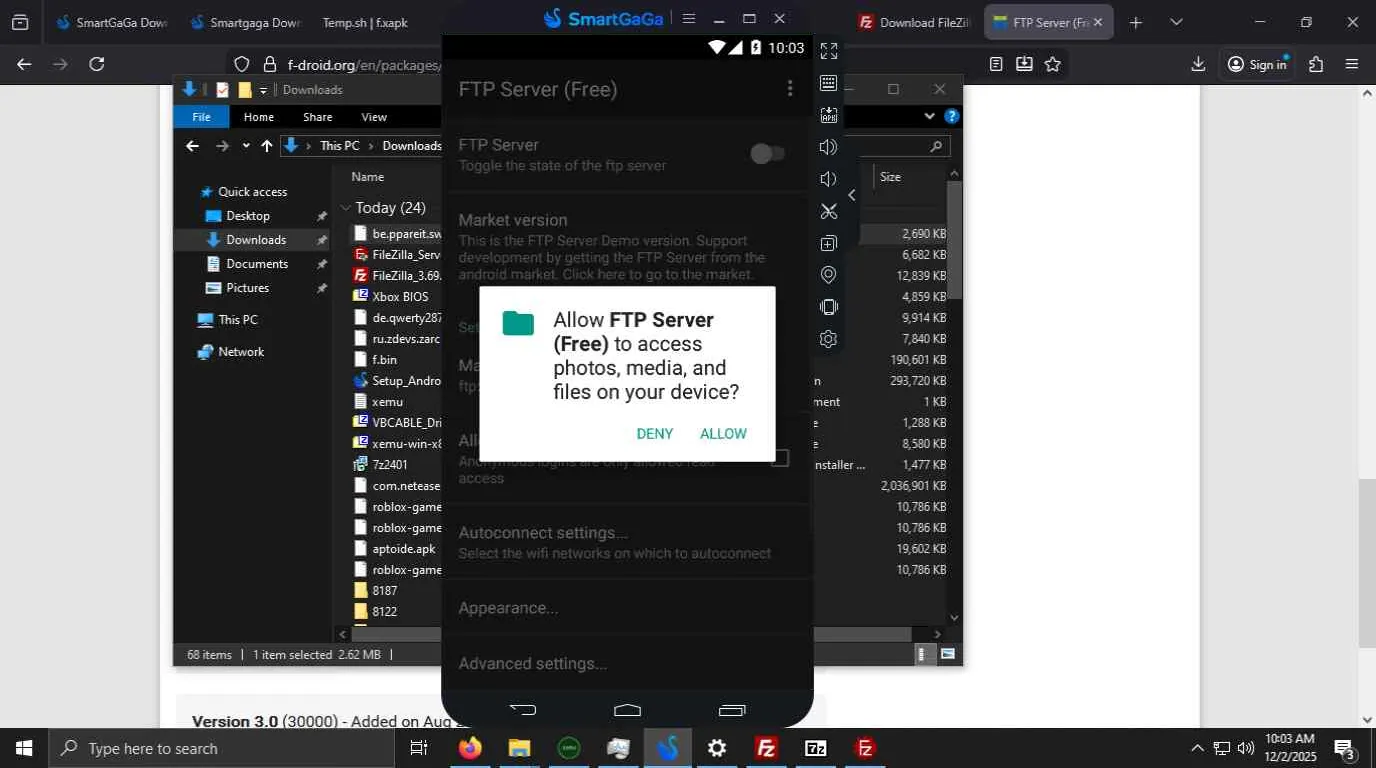1376x768 pixels.
Task: Open File Explorer help icon
Action: coord(952,117)
